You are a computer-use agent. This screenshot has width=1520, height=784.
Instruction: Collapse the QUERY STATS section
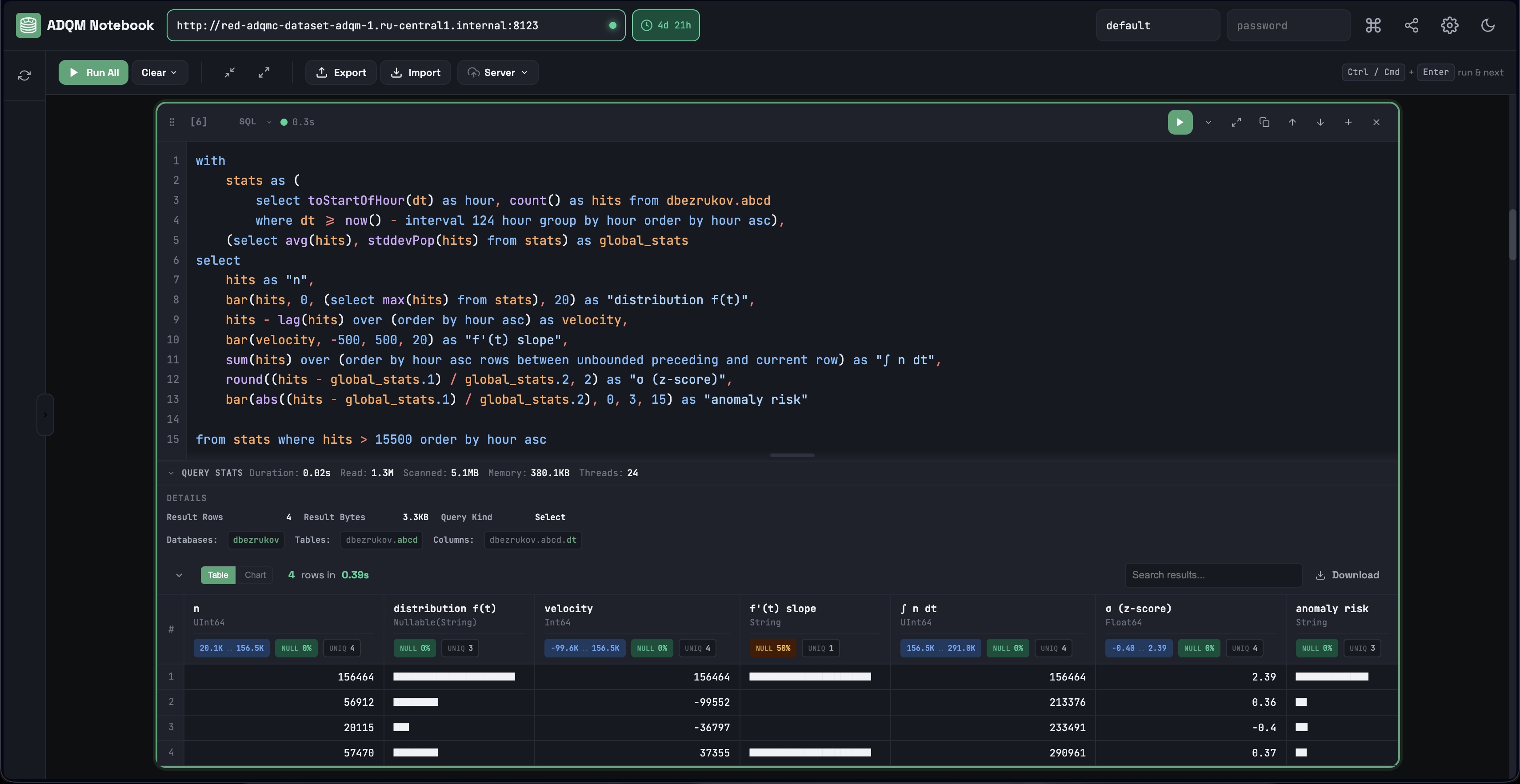coord(171,473)
